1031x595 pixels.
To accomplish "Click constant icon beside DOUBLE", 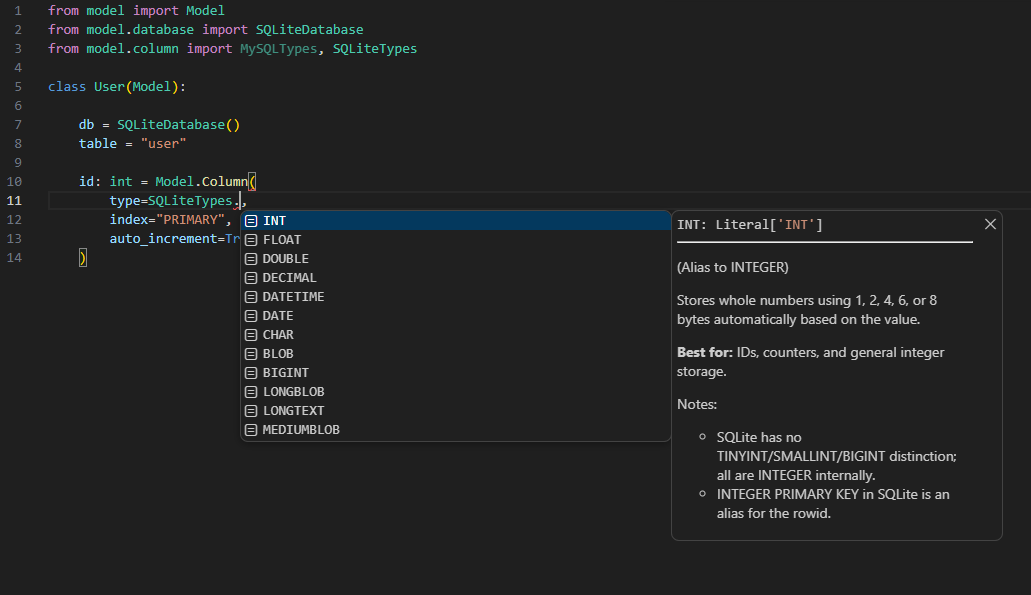I will pos(251,259).
